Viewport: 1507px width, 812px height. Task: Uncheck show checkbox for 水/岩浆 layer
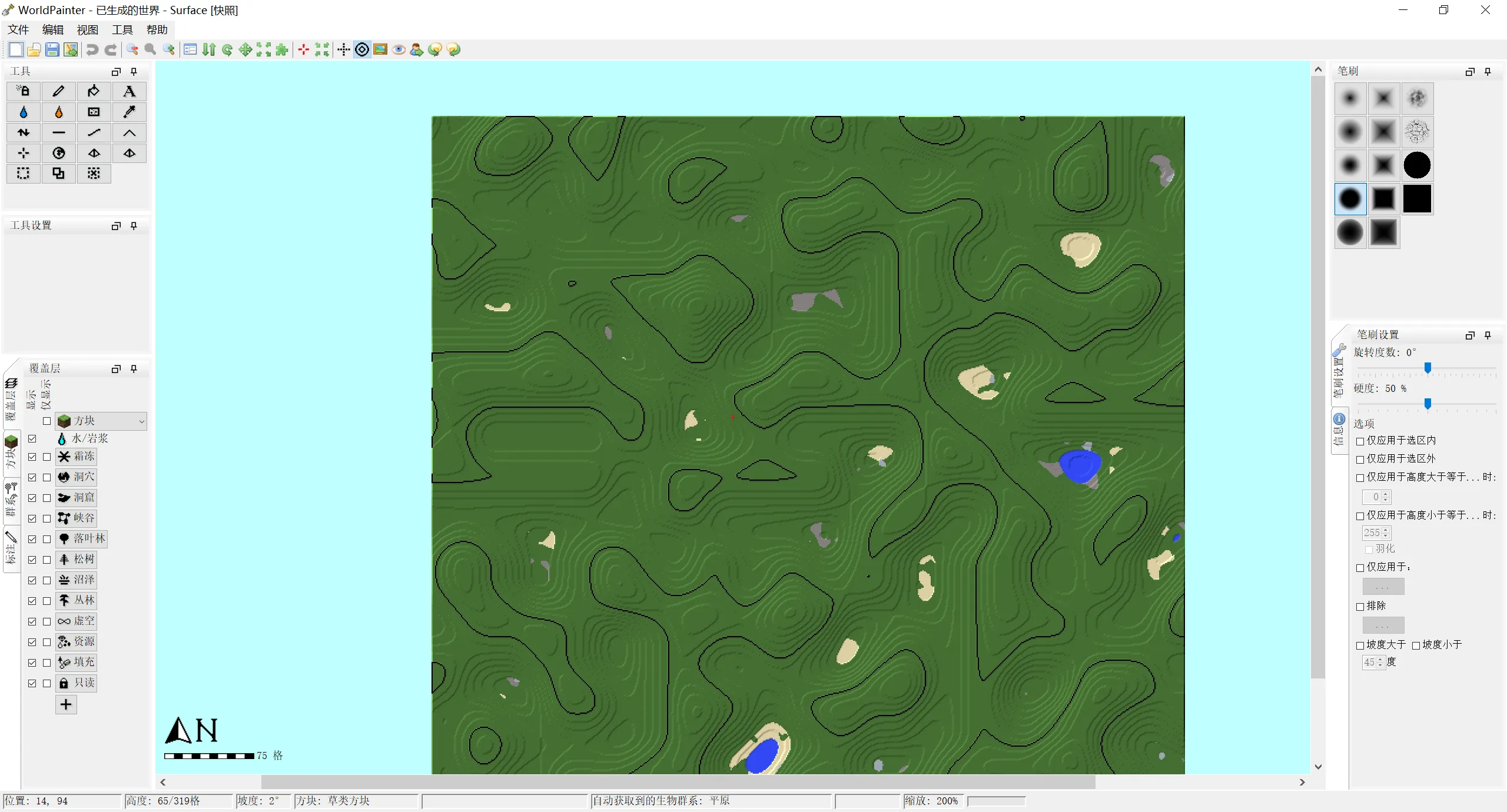(x=32, y=439)
